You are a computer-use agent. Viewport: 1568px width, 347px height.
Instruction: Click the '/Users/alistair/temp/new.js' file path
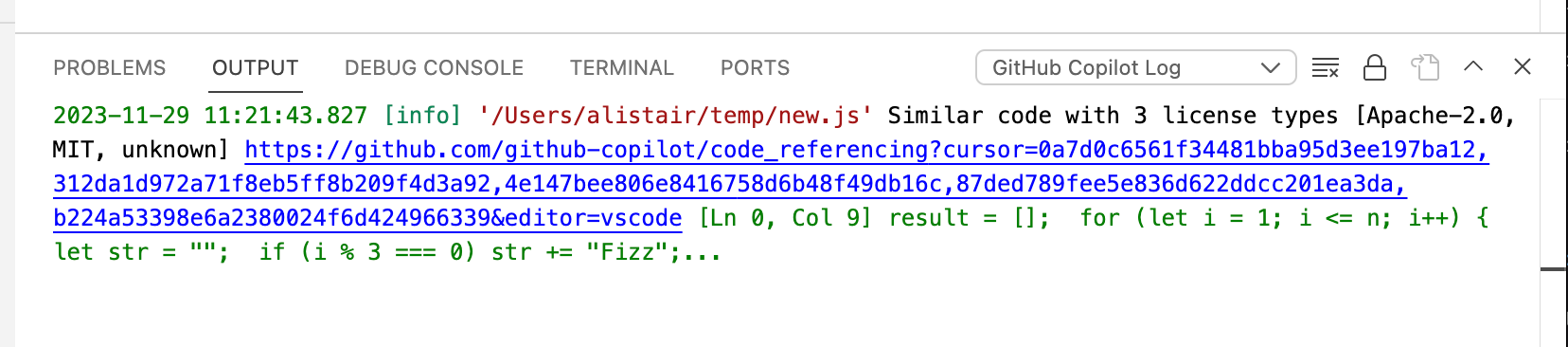(x=675, y=116)
